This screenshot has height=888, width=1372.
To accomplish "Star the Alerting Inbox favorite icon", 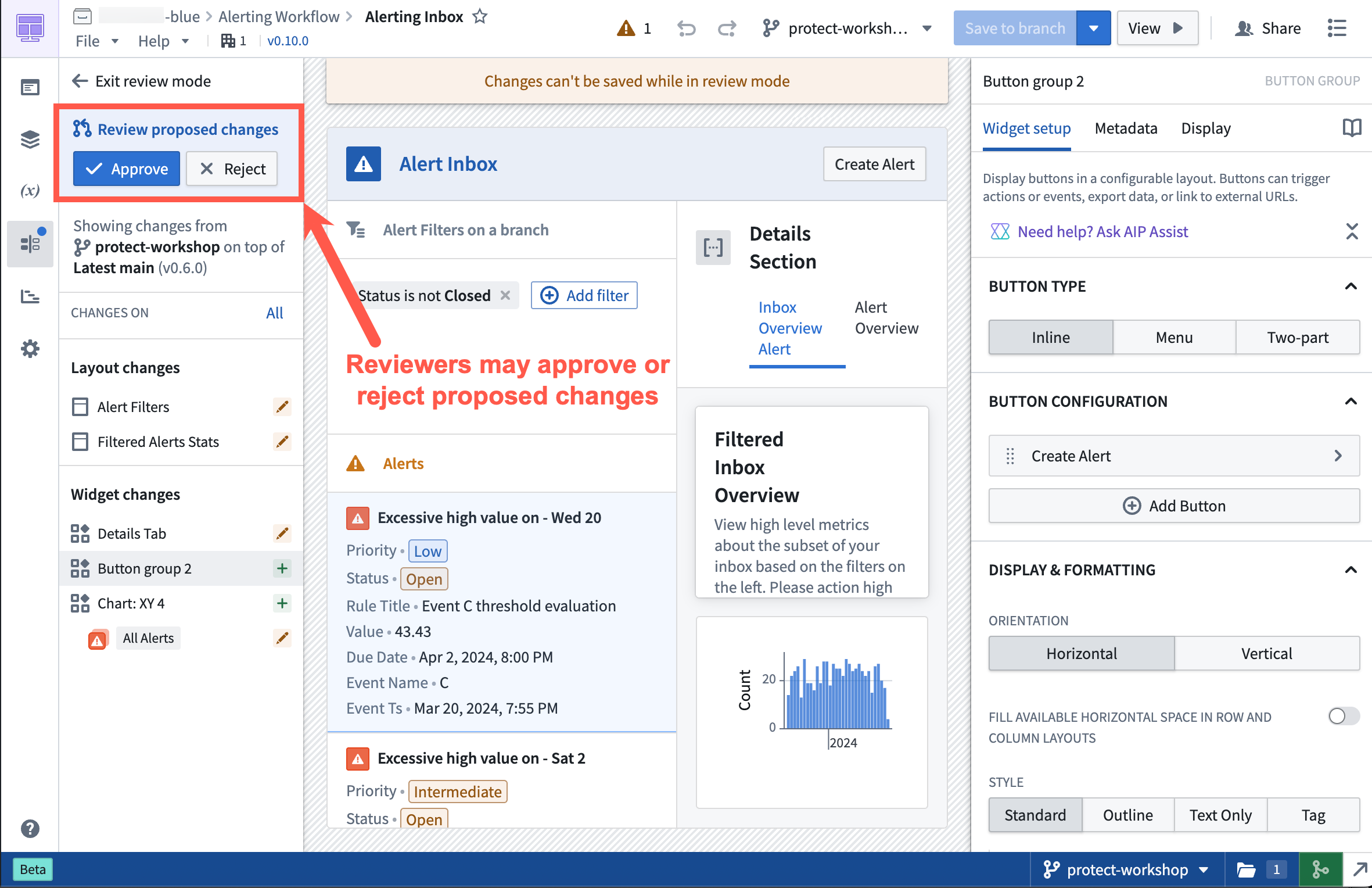I will [480, 16].
